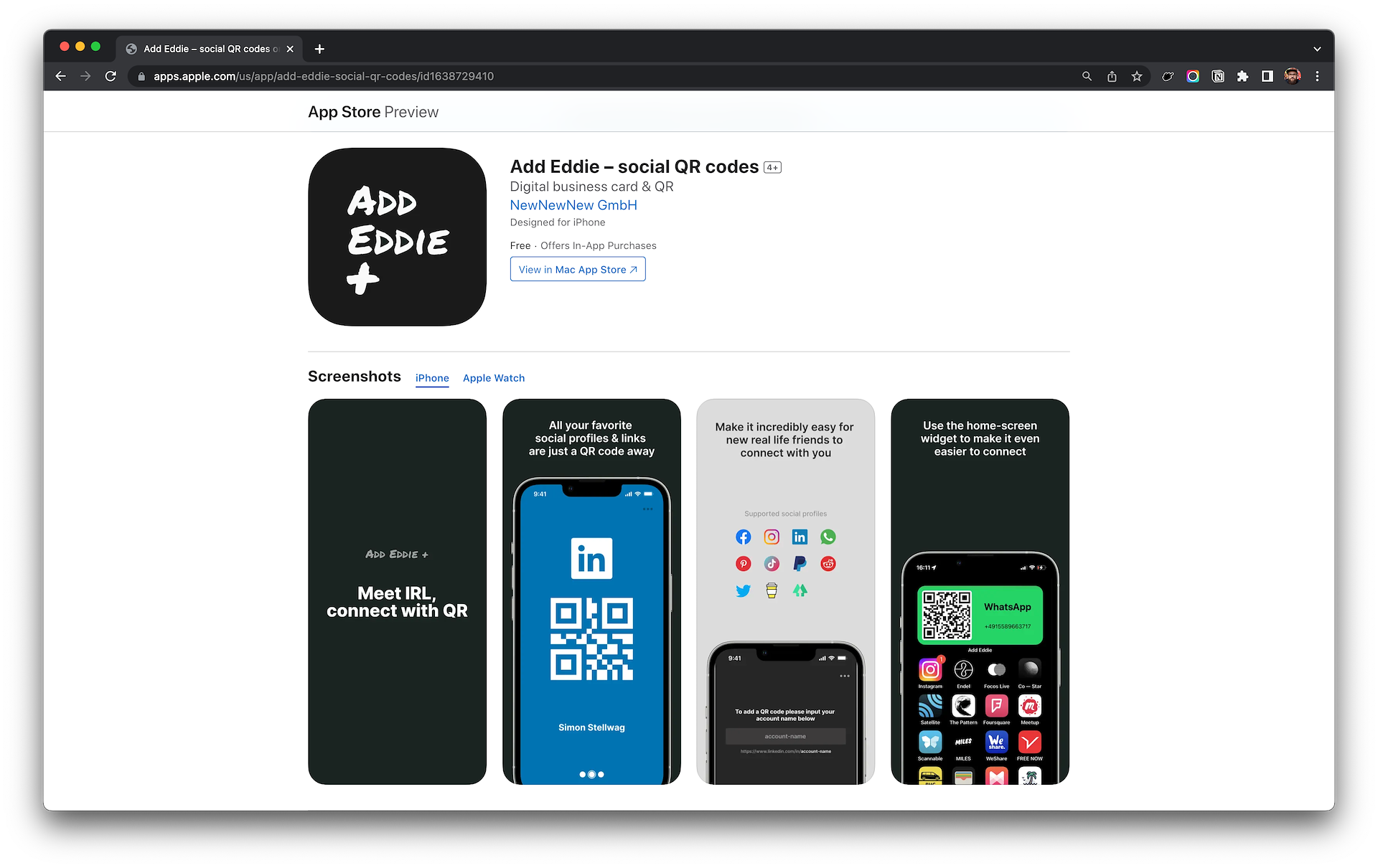Reload the current page
The height and width of the screenshot is (868, 1378).
point(111,76)
